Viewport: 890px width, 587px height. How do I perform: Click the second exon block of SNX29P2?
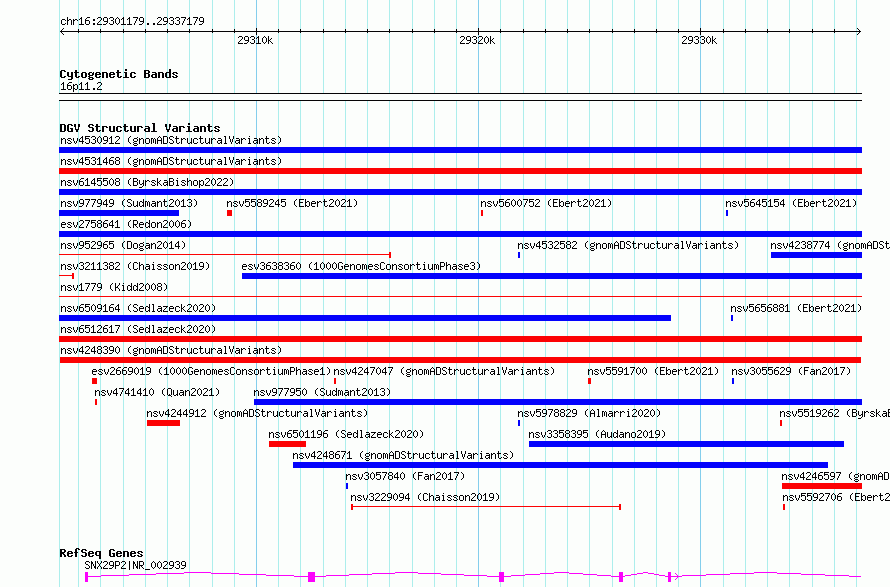[312, 577]
